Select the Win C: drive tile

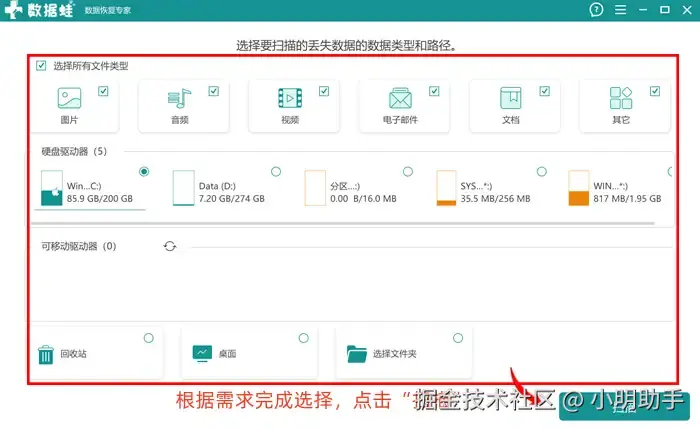(x=91, y=188)
